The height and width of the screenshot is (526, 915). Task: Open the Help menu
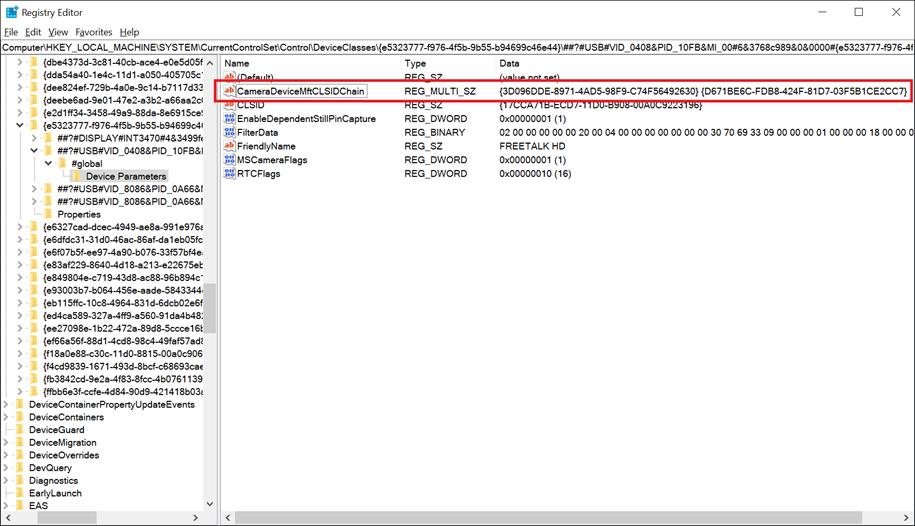click(130, 32)
